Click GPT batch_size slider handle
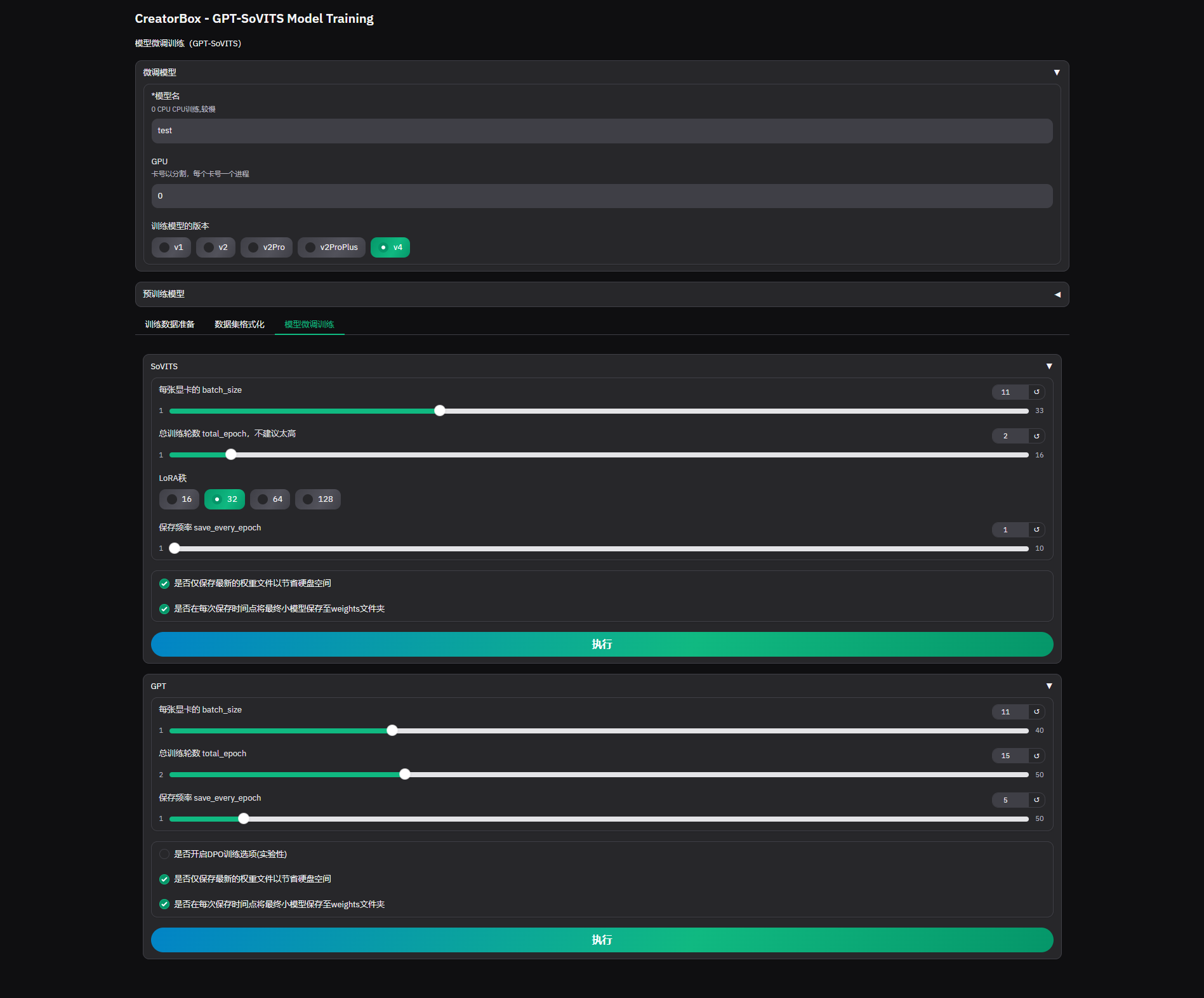Image resolution: width=1204 pixels, height=998 pixels. pos(392,730)
